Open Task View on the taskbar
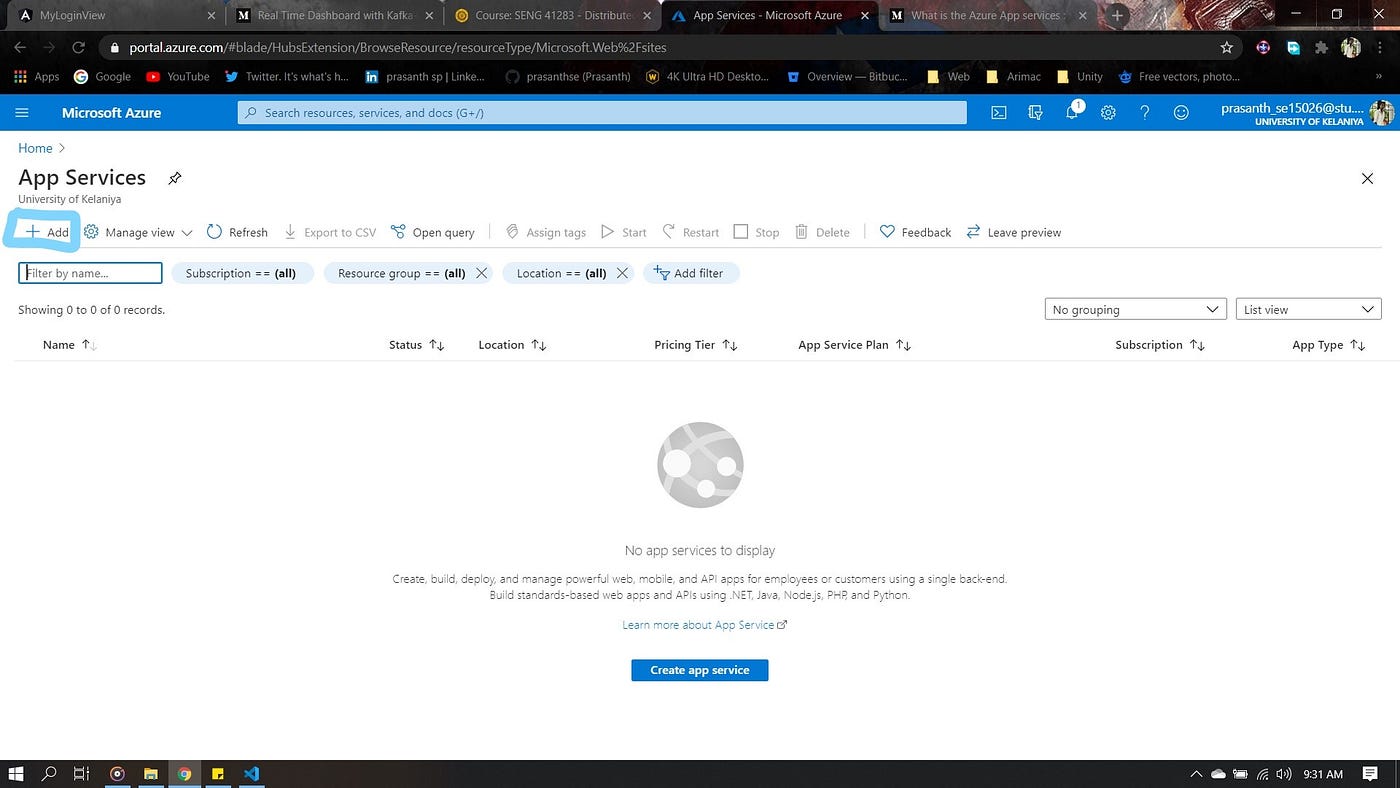Screen dimensions: 1400x788 [82, 774]
